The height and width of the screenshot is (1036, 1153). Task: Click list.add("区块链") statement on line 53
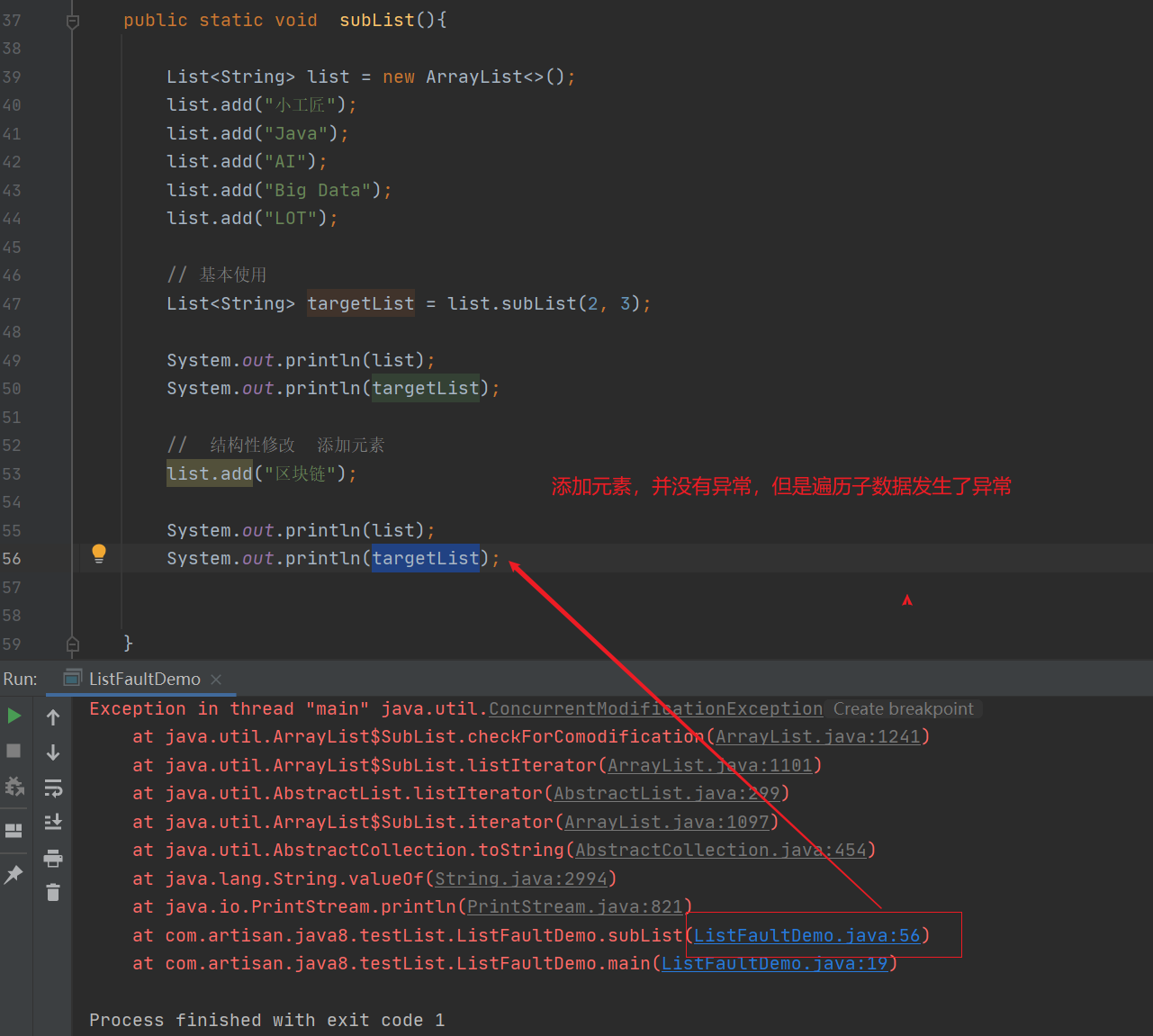tap(262, 473)
